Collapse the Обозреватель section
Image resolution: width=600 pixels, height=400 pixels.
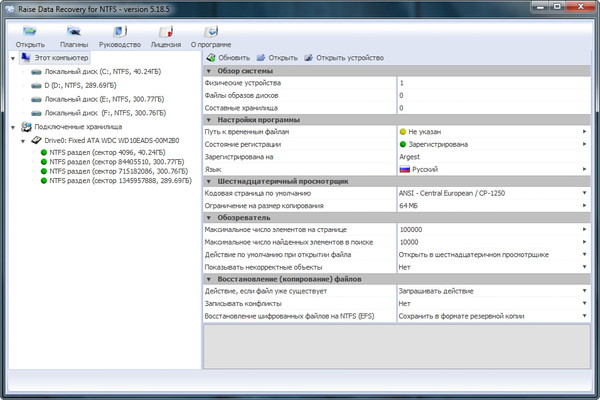click(x=209, y=218)
